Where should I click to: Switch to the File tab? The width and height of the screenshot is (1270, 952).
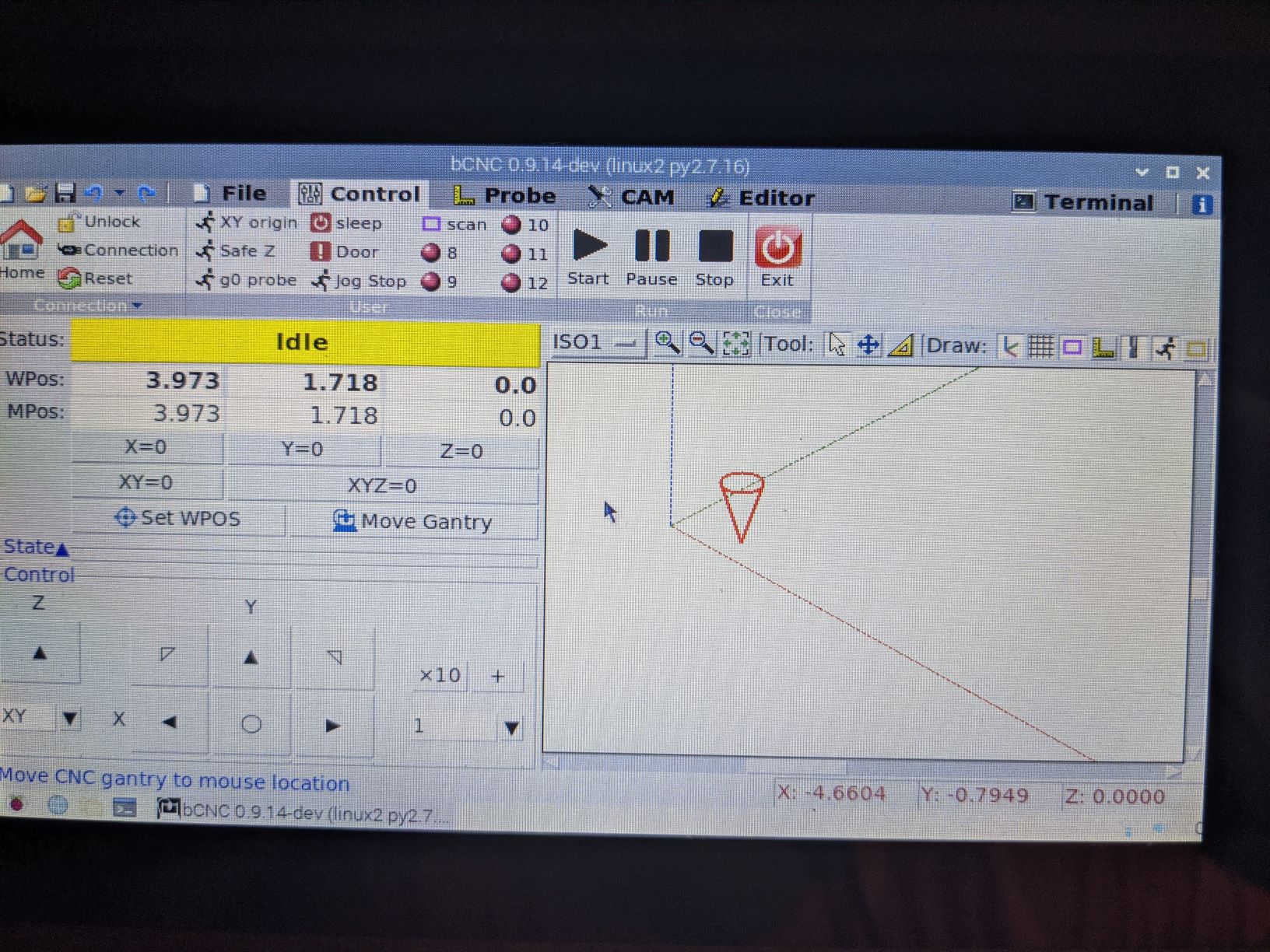[x=230, y=194]
